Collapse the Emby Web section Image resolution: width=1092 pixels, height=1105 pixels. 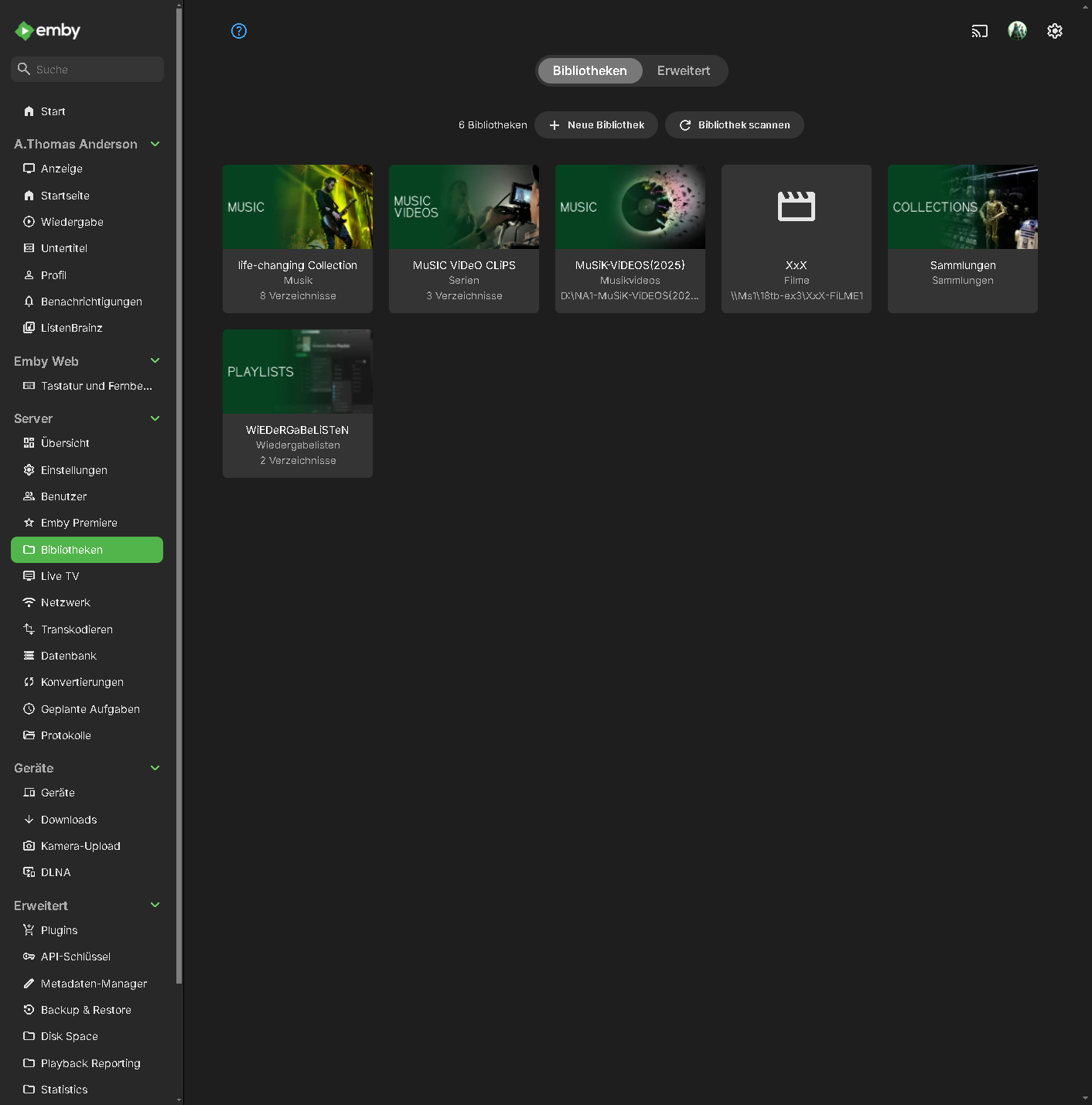[x=155, y=361]
